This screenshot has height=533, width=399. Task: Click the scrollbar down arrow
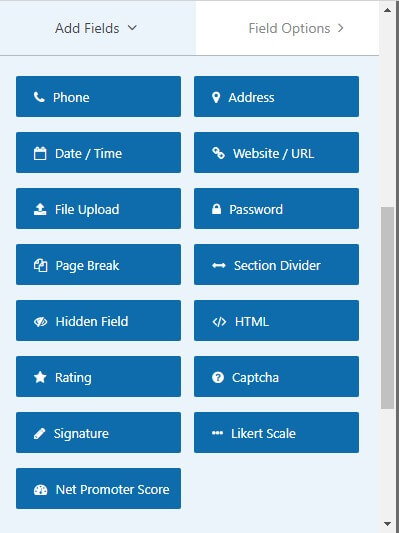tap(387, 523)
